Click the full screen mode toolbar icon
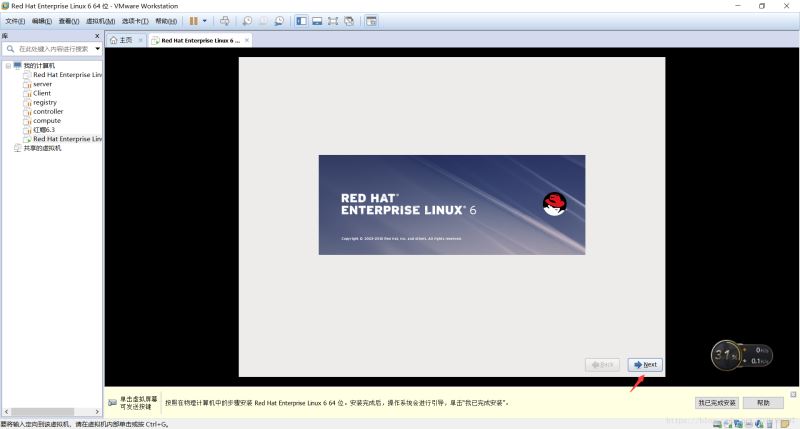This screenshot has width=800, height=429. (x=333, y=21)
